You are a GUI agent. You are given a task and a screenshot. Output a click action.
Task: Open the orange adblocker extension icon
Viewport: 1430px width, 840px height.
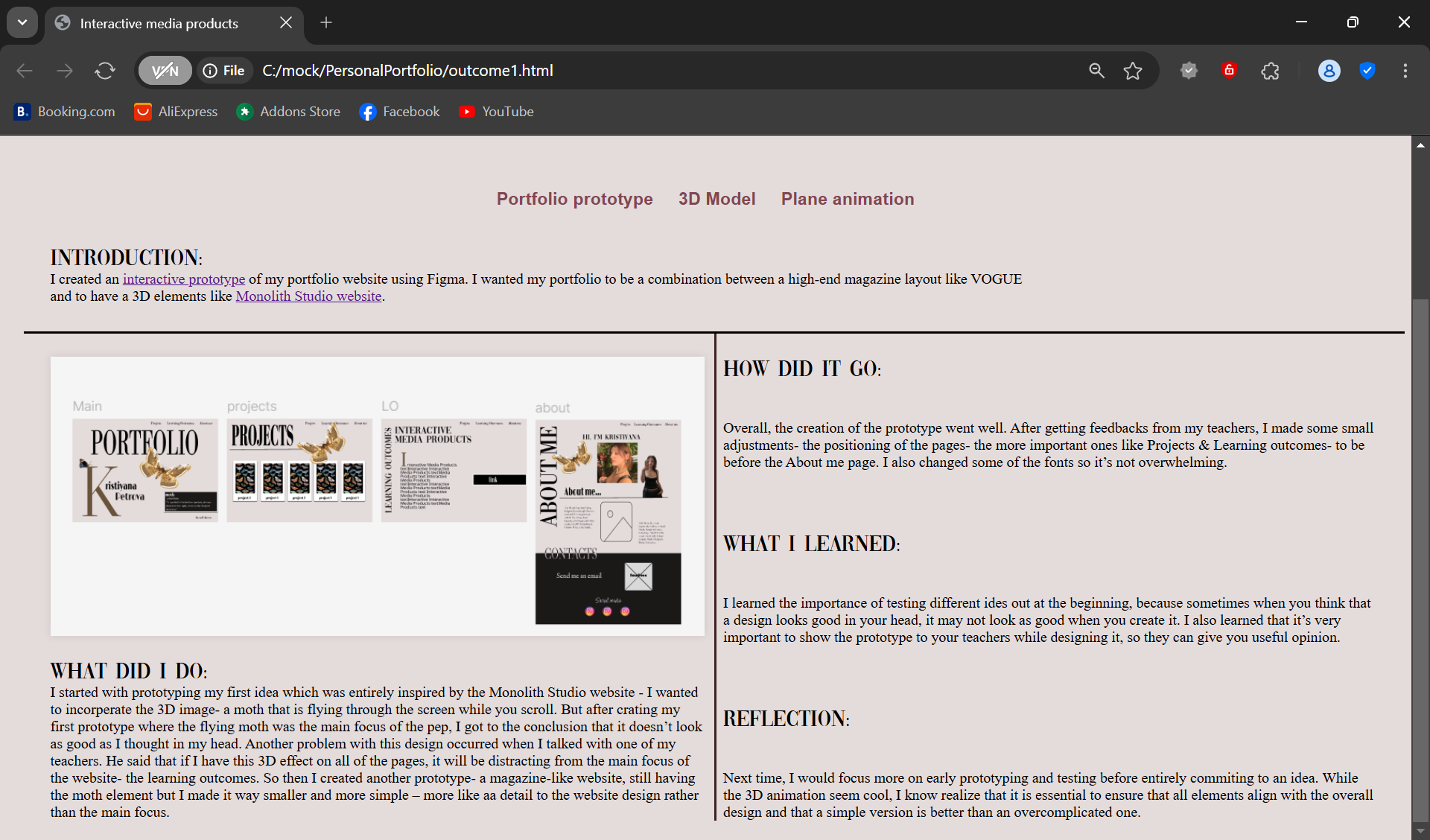1229,71
